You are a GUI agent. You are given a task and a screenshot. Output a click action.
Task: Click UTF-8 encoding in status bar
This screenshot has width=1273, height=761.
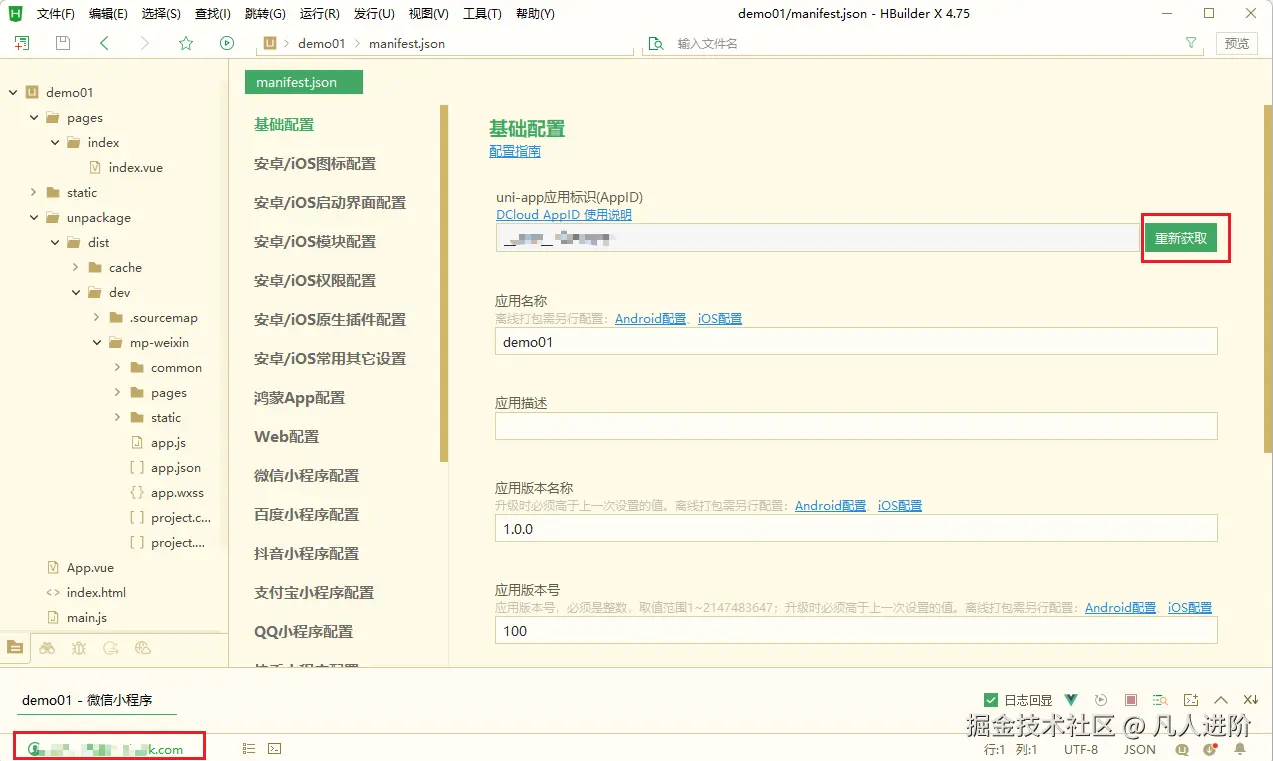(x=1081, y=749)
